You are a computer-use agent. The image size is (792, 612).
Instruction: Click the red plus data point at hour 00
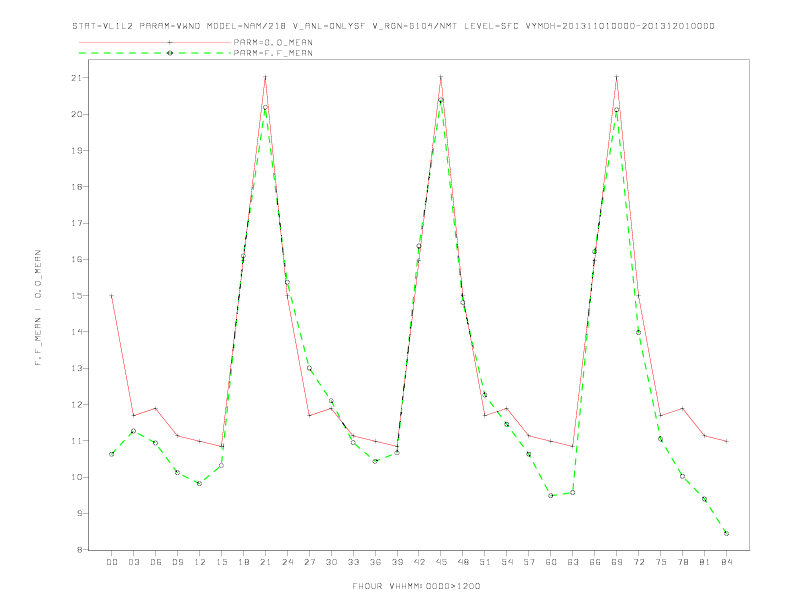[x=112, y=296]
